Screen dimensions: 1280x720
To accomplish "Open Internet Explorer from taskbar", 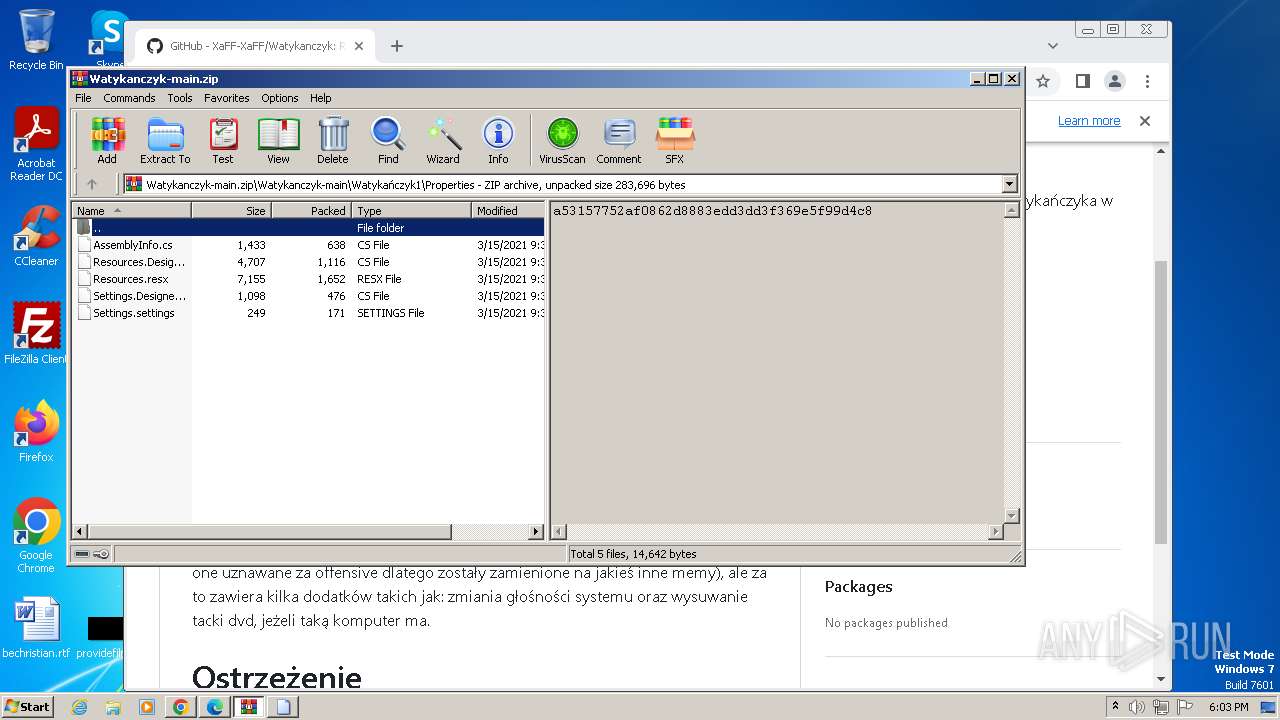I will pos(79,707).
